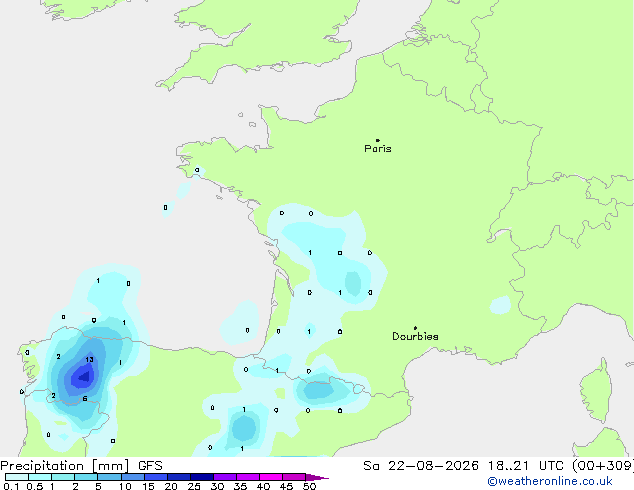Image resolution: width=634 pixels, height=490 pixels.
Task: Click the 13 mm precipitation value over Spain
Action: coord(89,359)
